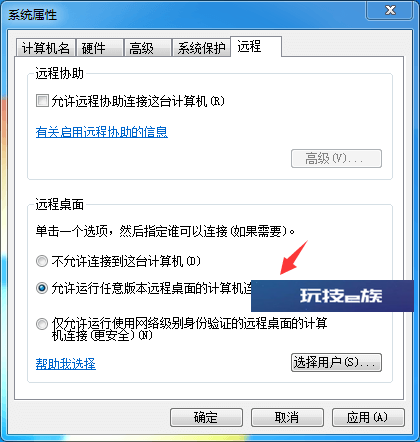This screenshot has width=420, height=442.
Task: Choose 允许运行任意版本远程桌面 radio option
Action: (42, 288)
